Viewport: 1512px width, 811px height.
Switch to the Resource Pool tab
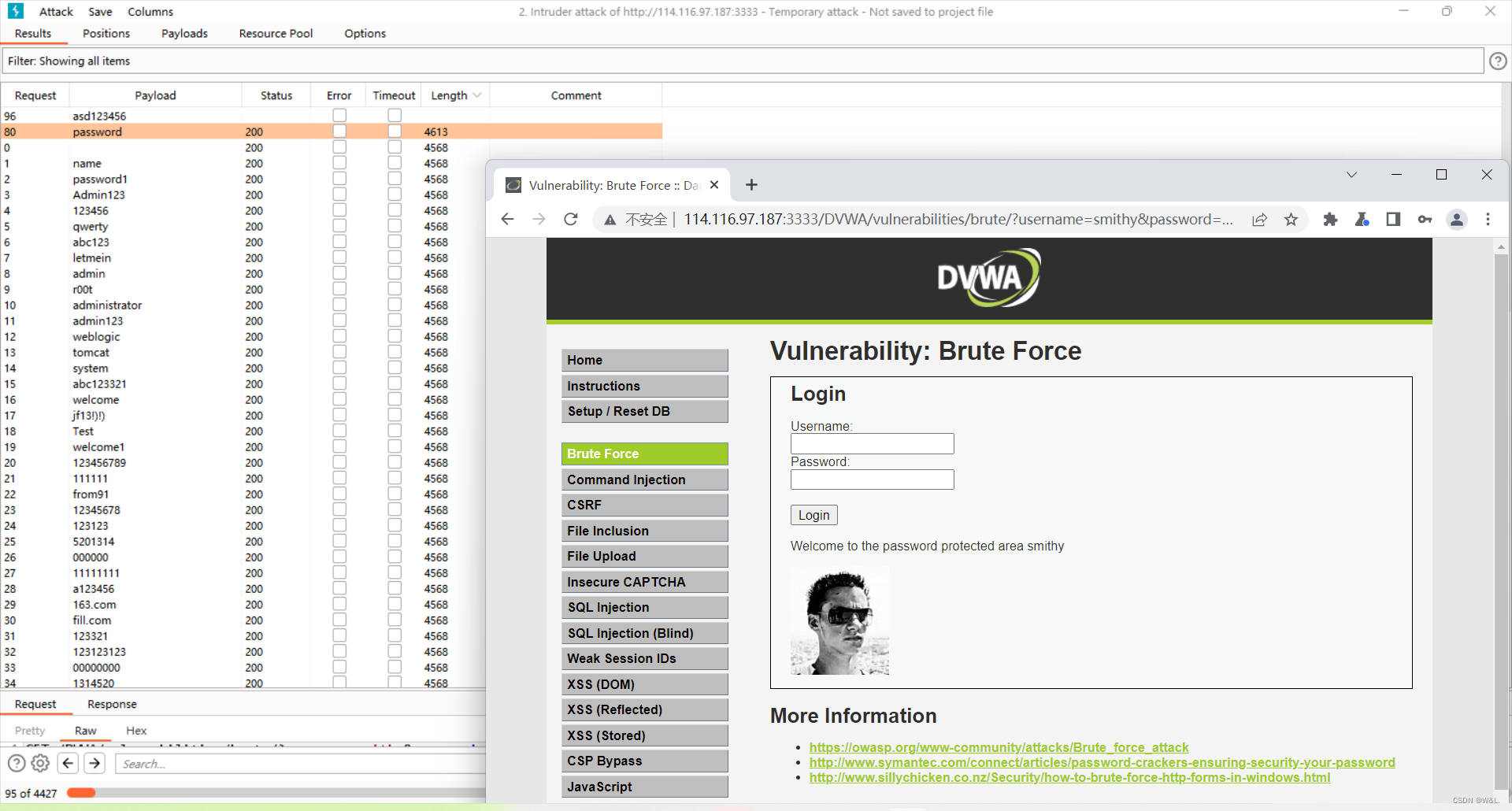[x=276, y=33]
